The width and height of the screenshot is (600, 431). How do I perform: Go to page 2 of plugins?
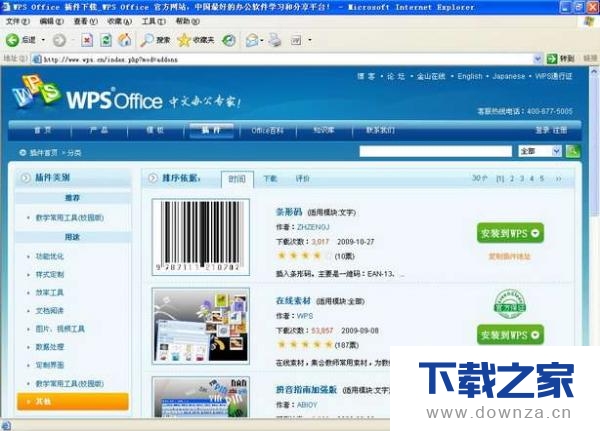(x=512, y=179)
